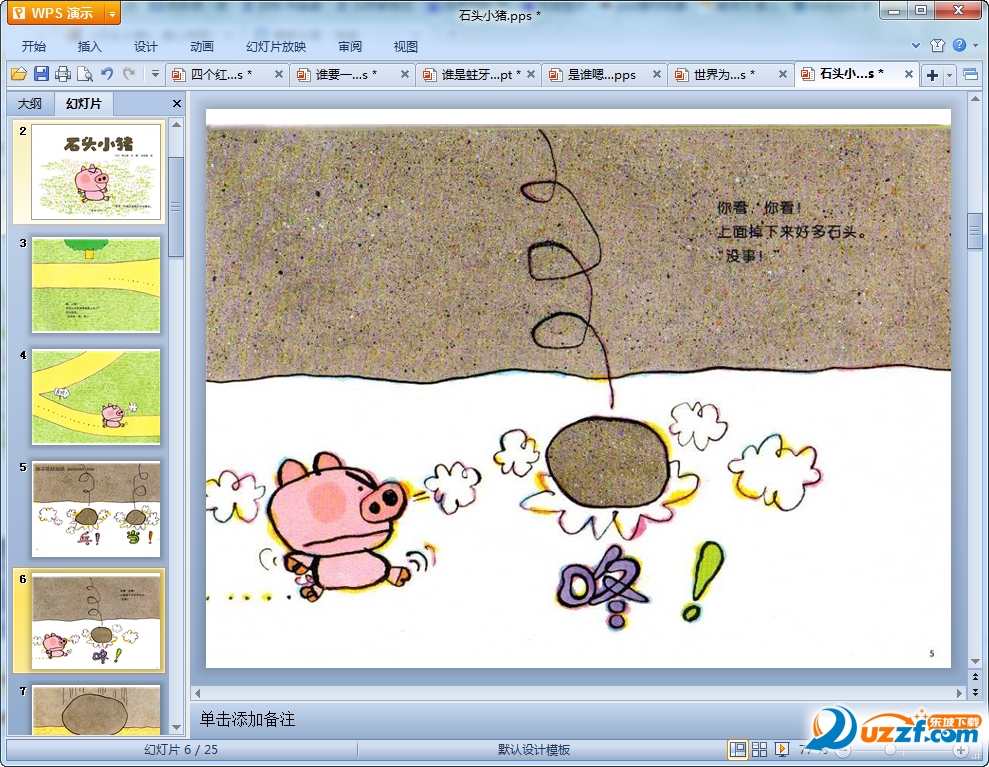Zoom in with the plus button
989x767 pixels.
pyautogui.click(x=961, y=750)
